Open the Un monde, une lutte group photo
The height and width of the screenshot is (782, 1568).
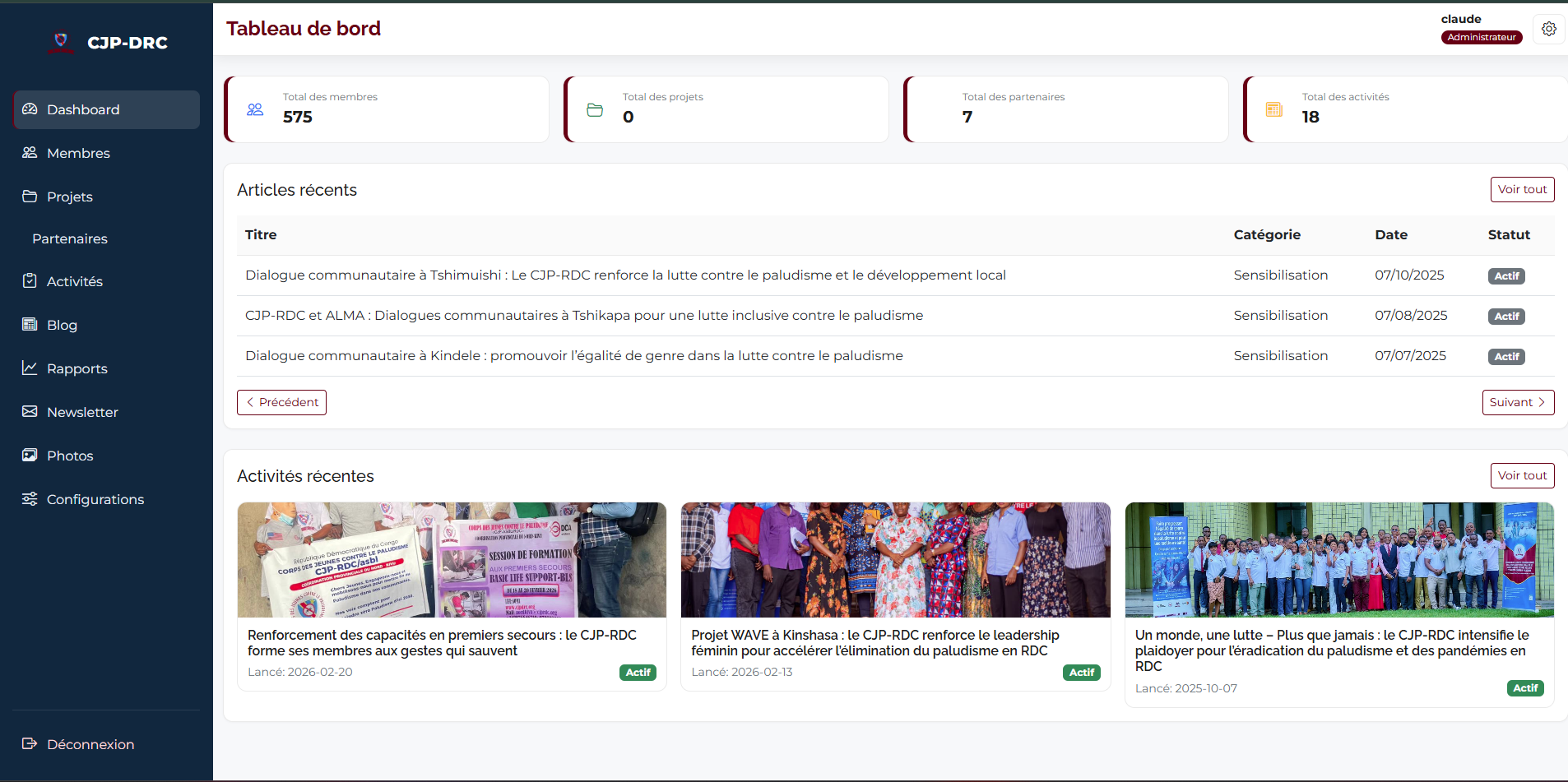coord(1339,560)
